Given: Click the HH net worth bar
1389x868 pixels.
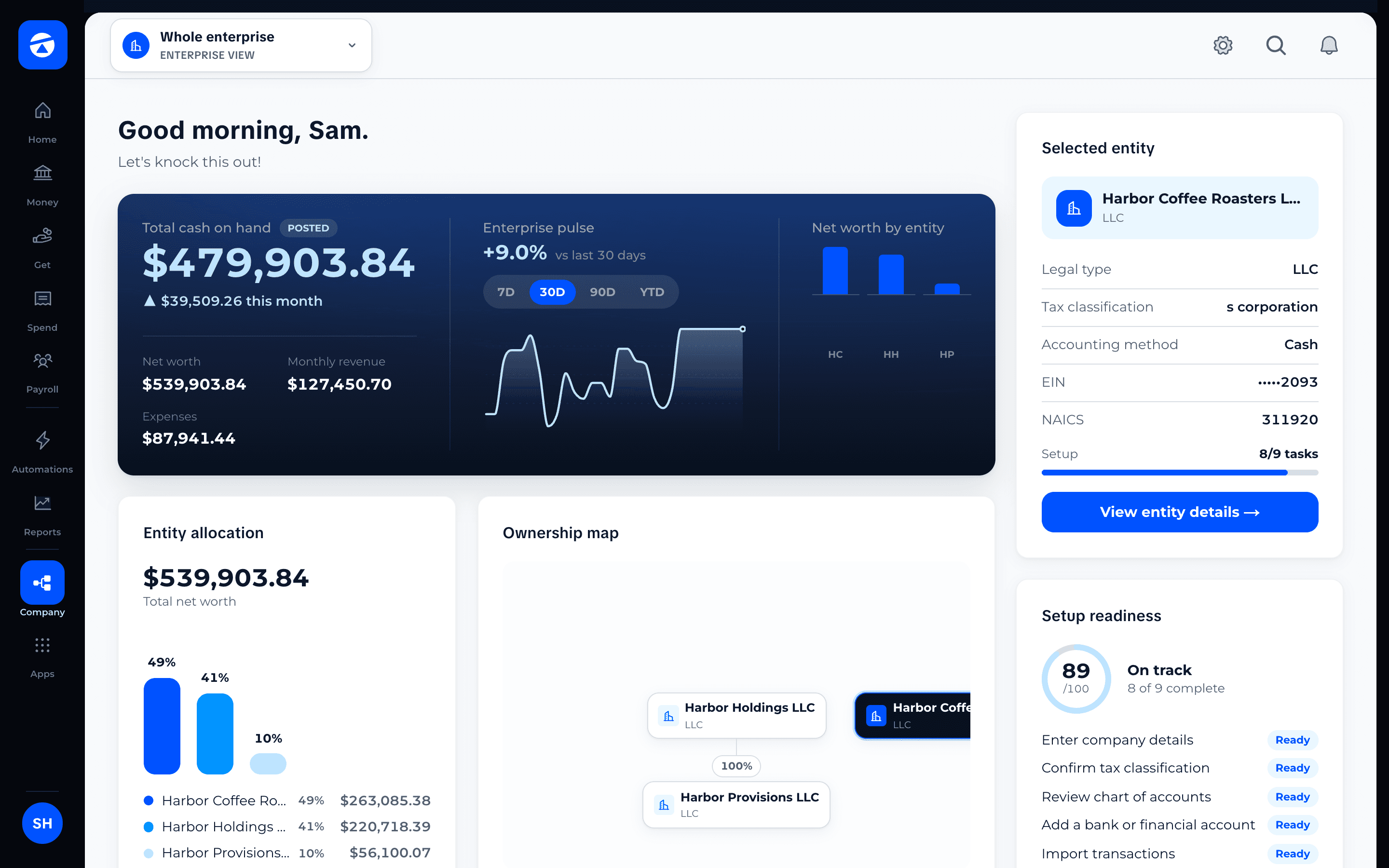Looking at the screenshot, I should tap(891, 274).
